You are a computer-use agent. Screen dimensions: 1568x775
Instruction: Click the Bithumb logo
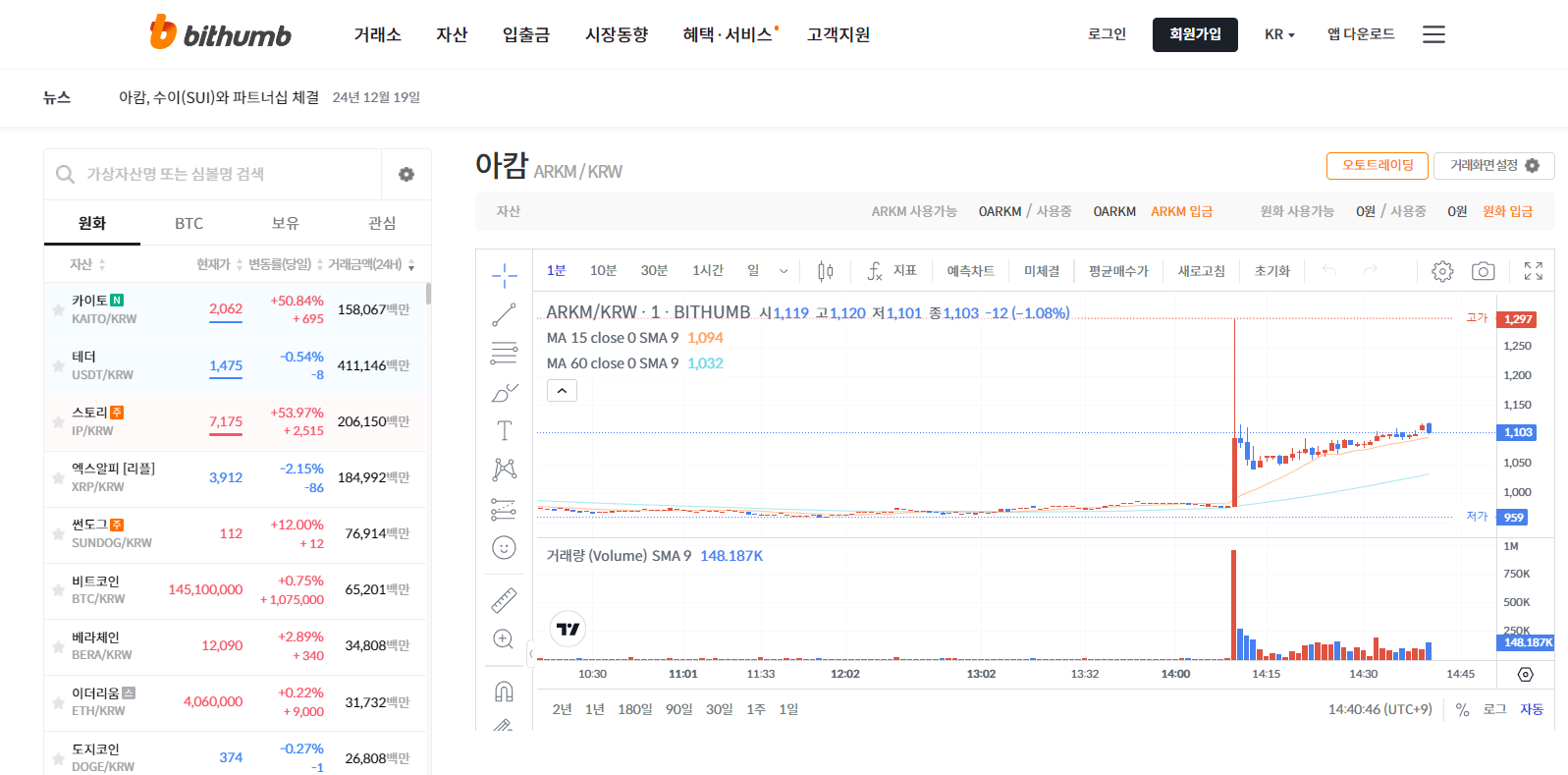[221, 32]
